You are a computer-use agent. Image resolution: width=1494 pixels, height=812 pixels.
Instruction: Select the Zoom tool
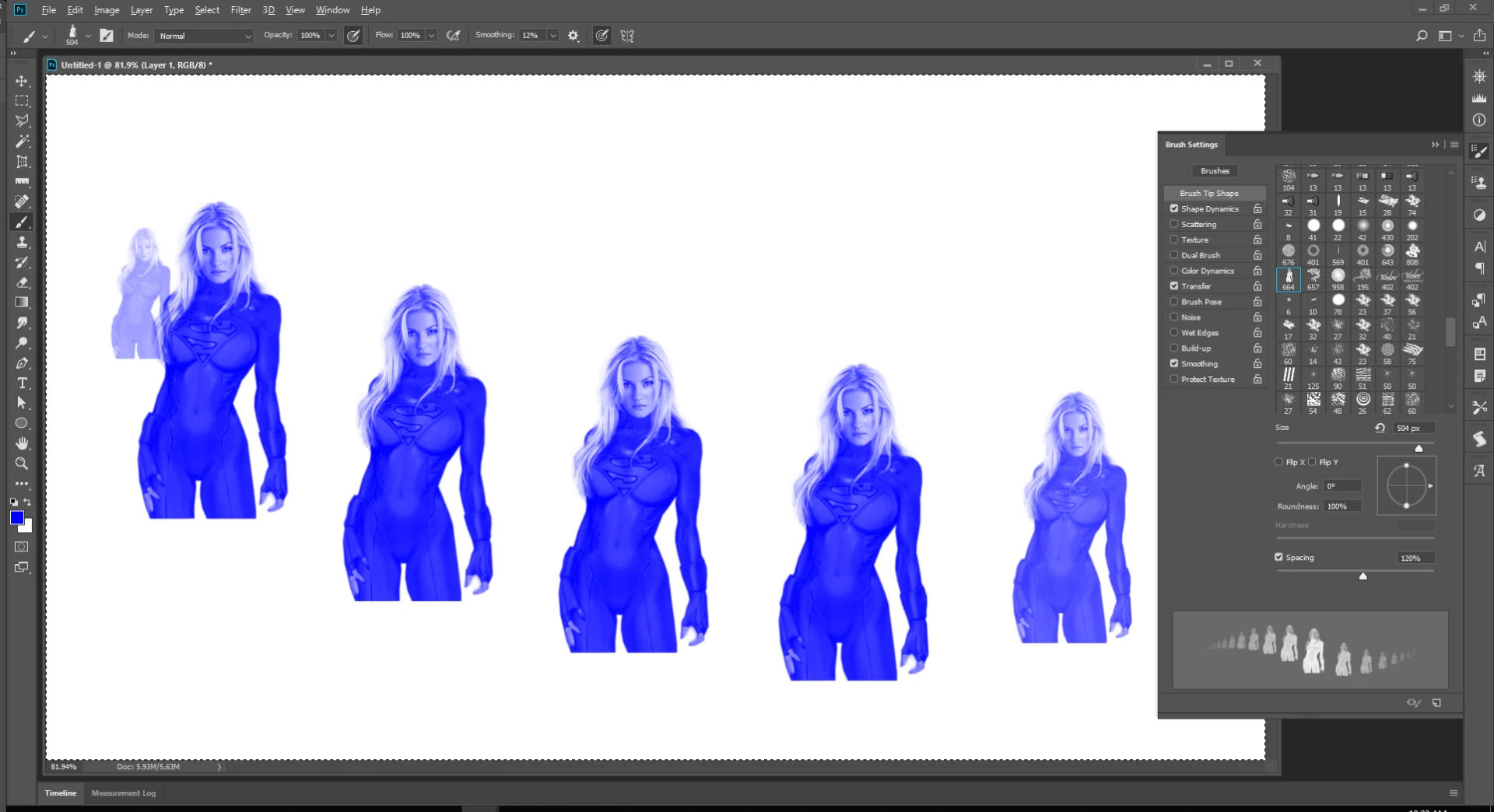point(22,464)
